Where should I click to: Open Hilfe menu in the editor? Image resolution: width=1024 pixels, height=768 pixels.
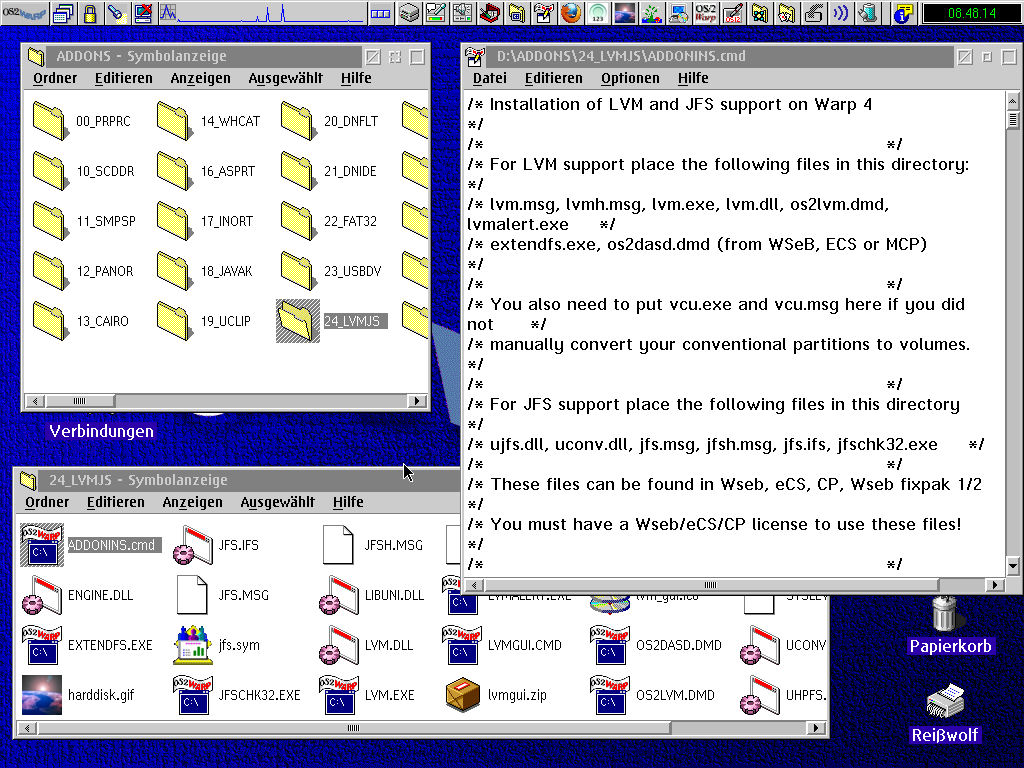pyautogui.click(x=693, y=78)
